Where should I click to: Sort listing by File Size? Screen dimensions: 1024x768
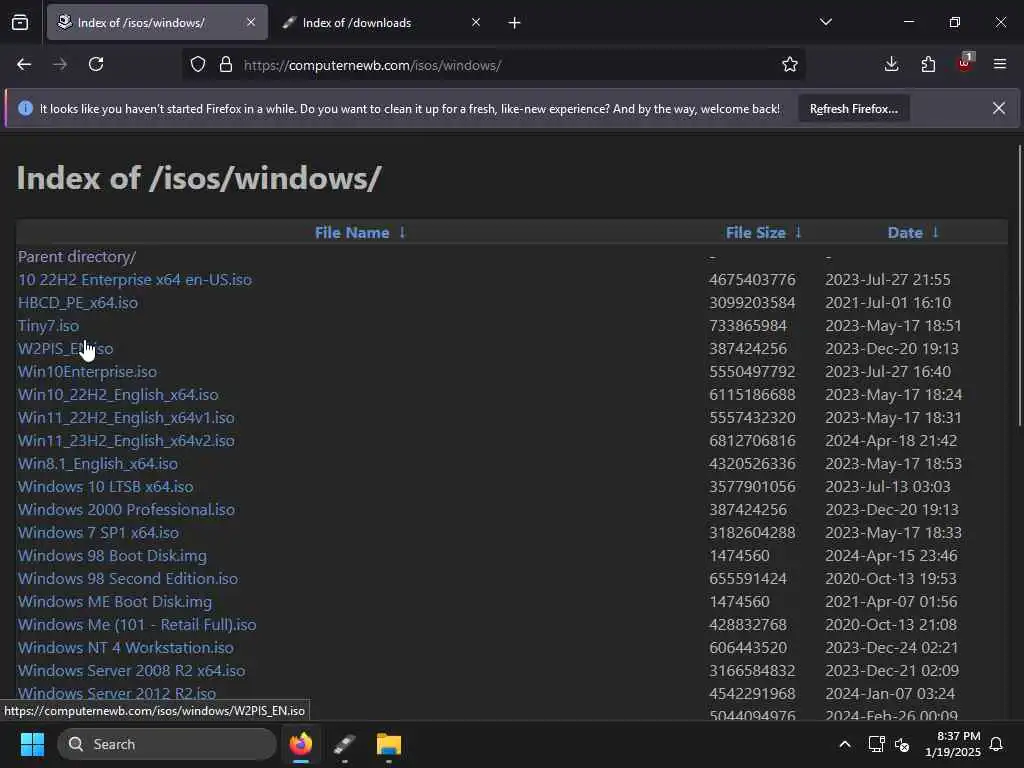pyautogui.click(x=756, y=233)
